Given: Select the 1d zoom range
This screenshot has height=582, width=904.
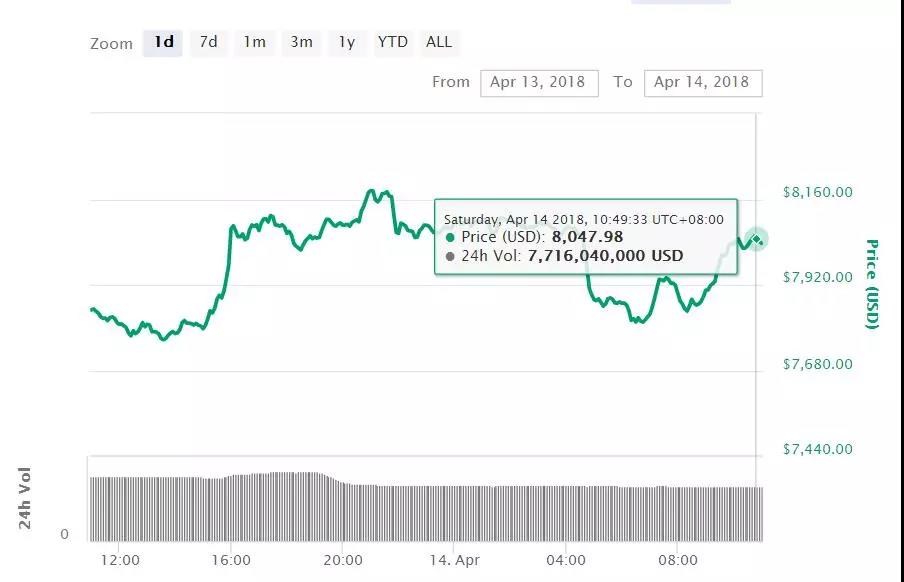Looking at the screenshot, I should (163, 42).
